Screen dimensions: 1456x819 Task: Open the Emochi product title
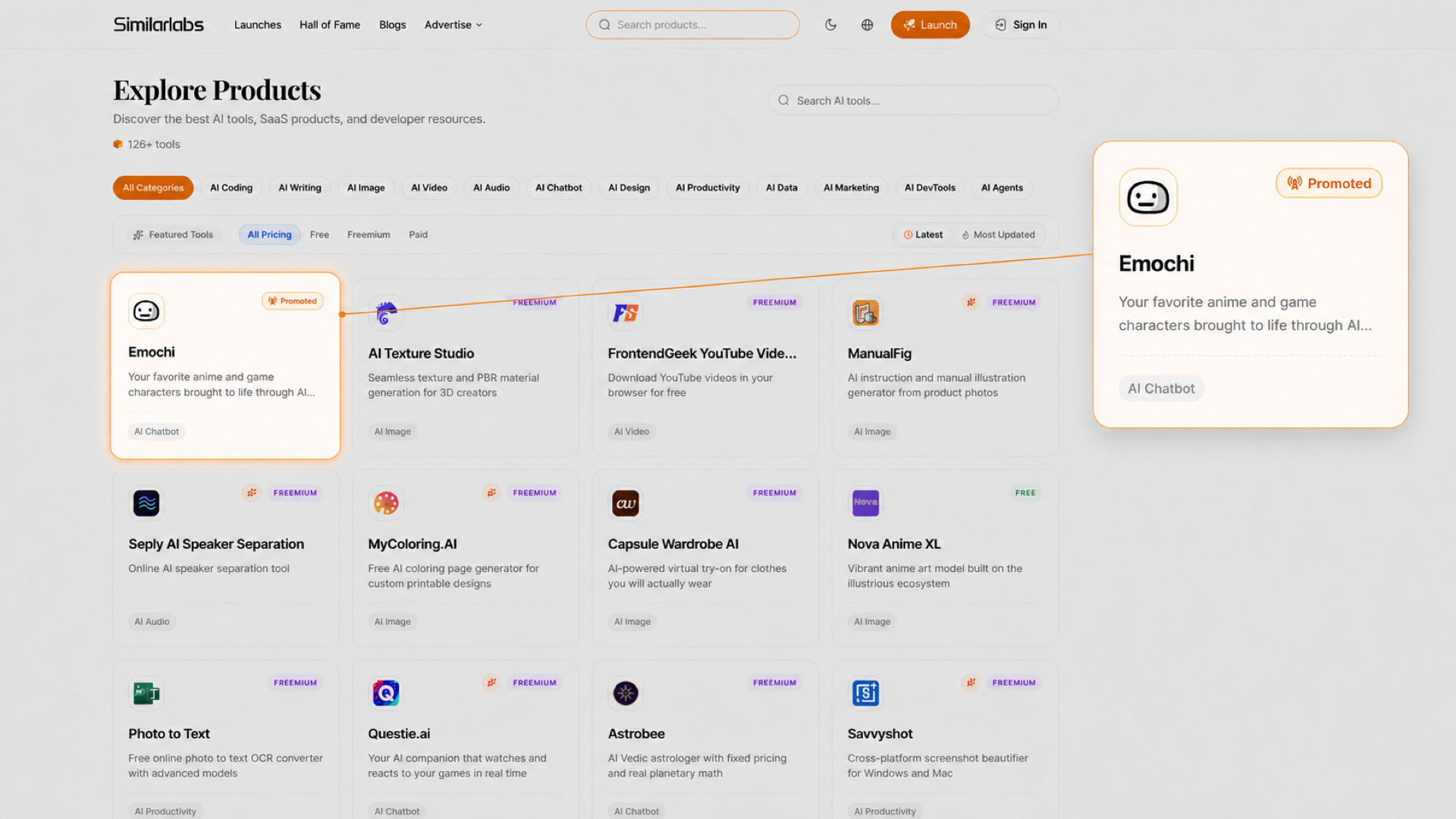[x=152, y=352]
